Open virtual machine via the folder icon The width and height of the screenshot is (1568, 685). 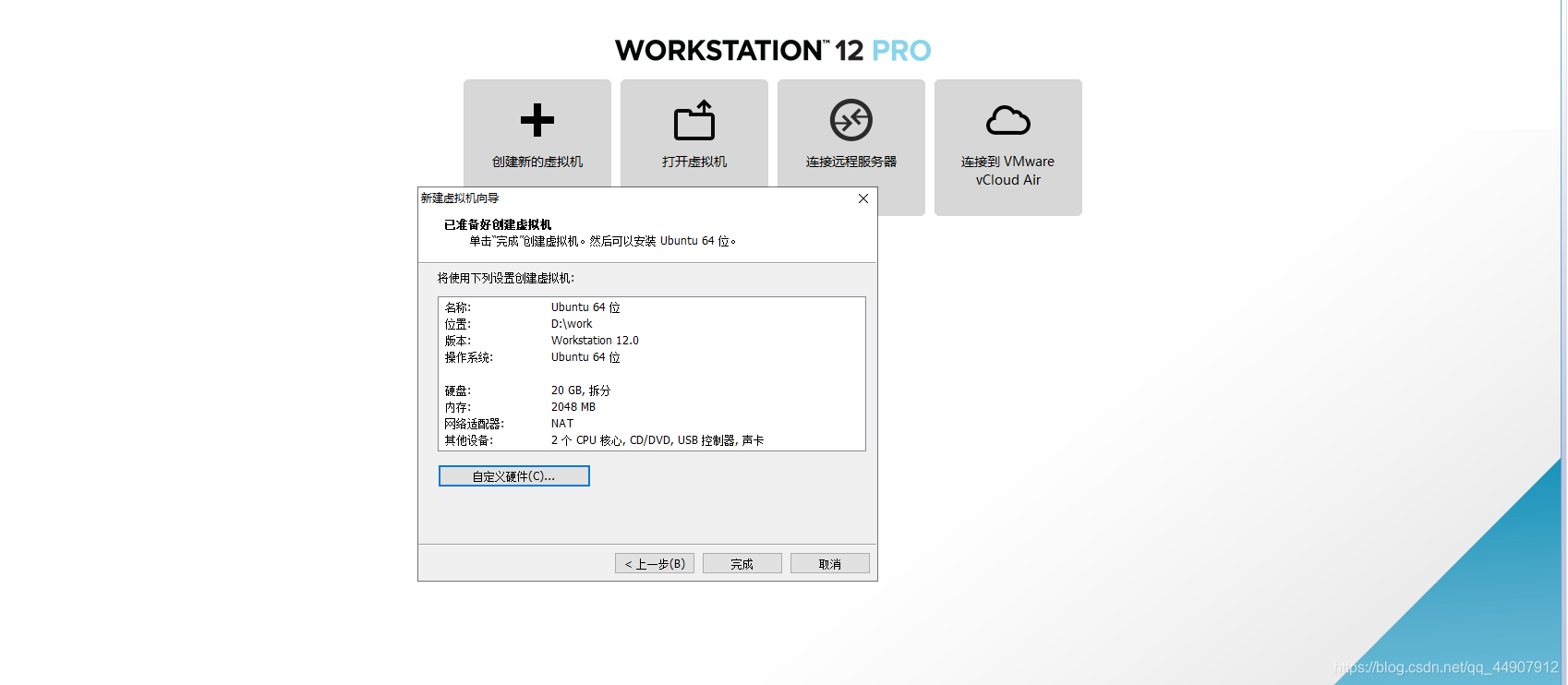694,120
